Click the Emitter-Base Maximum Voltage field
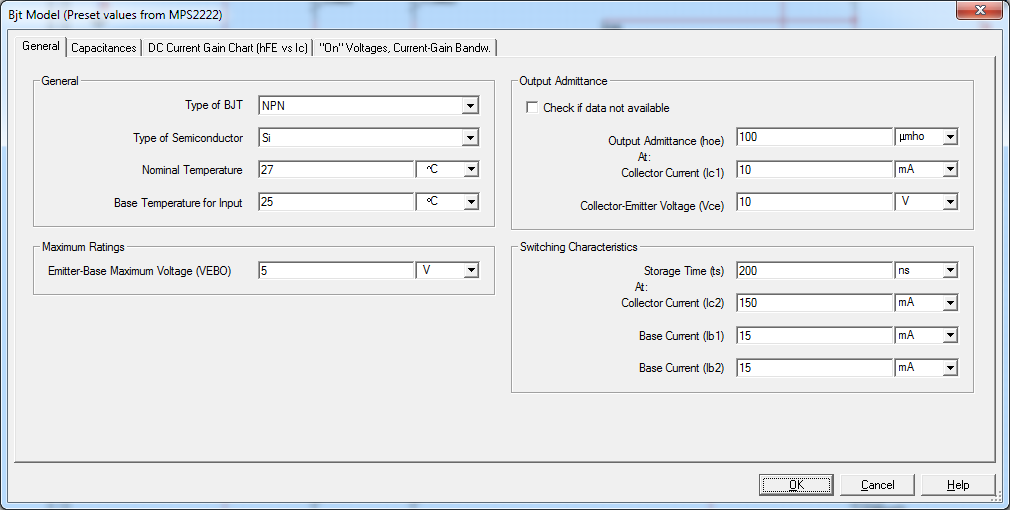The width and height of the screenshot is (1010, 510). [336, 270]
